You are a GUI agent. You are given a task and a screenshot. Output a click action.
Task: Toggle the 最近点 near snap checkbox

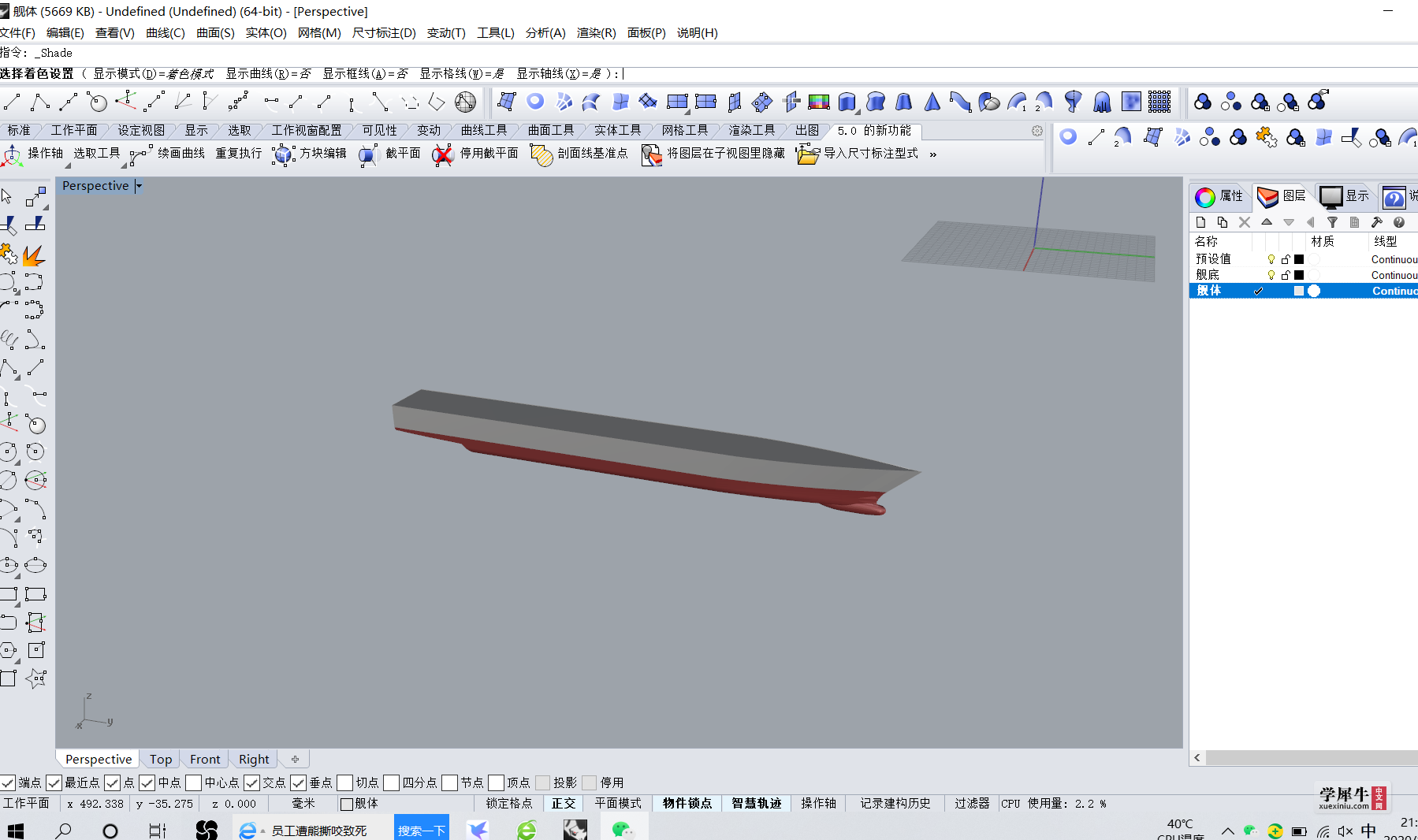point(54,782)
